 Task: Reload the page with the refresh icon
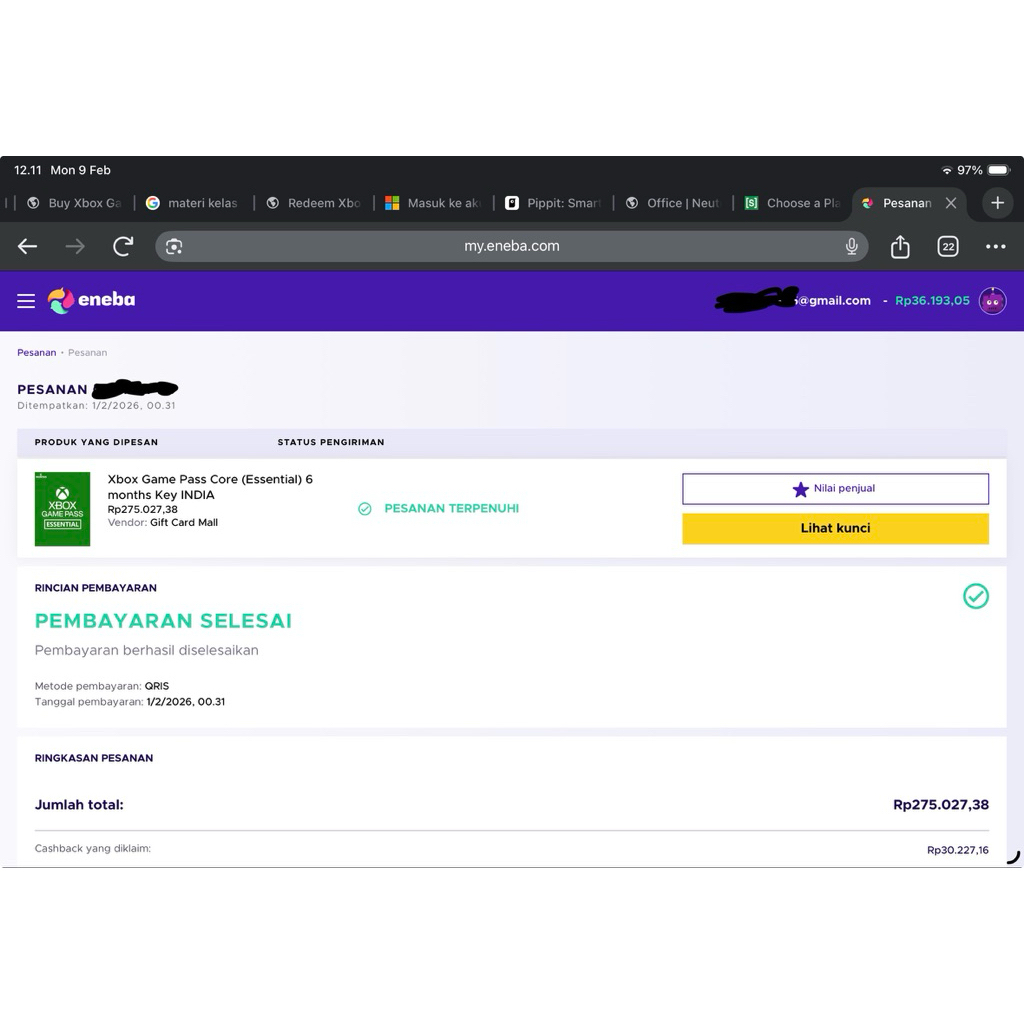pos(122,245)
